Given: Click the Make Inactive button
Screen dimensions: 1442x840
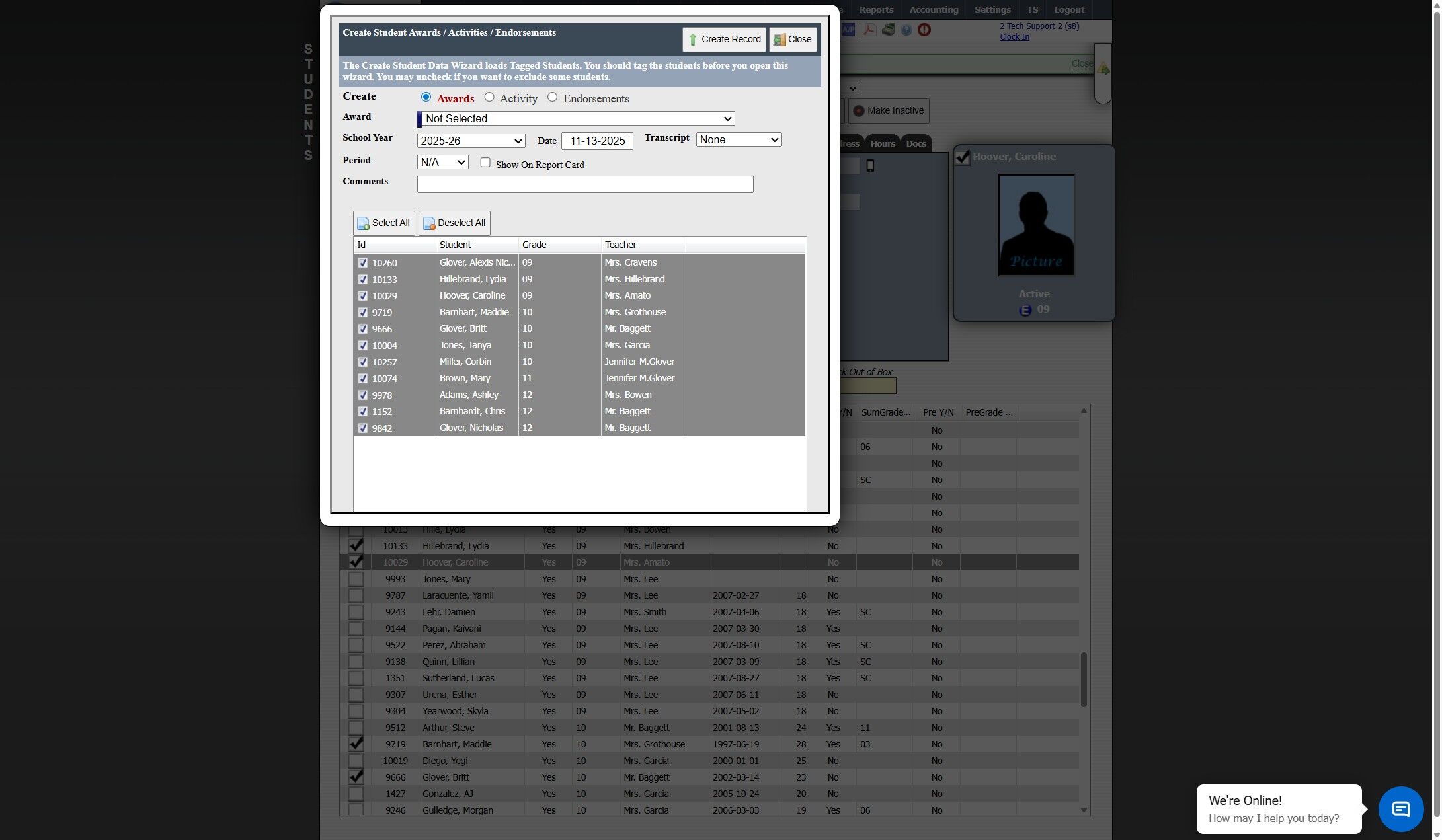Looking at the screenshot, I should (x=889, y=111).
